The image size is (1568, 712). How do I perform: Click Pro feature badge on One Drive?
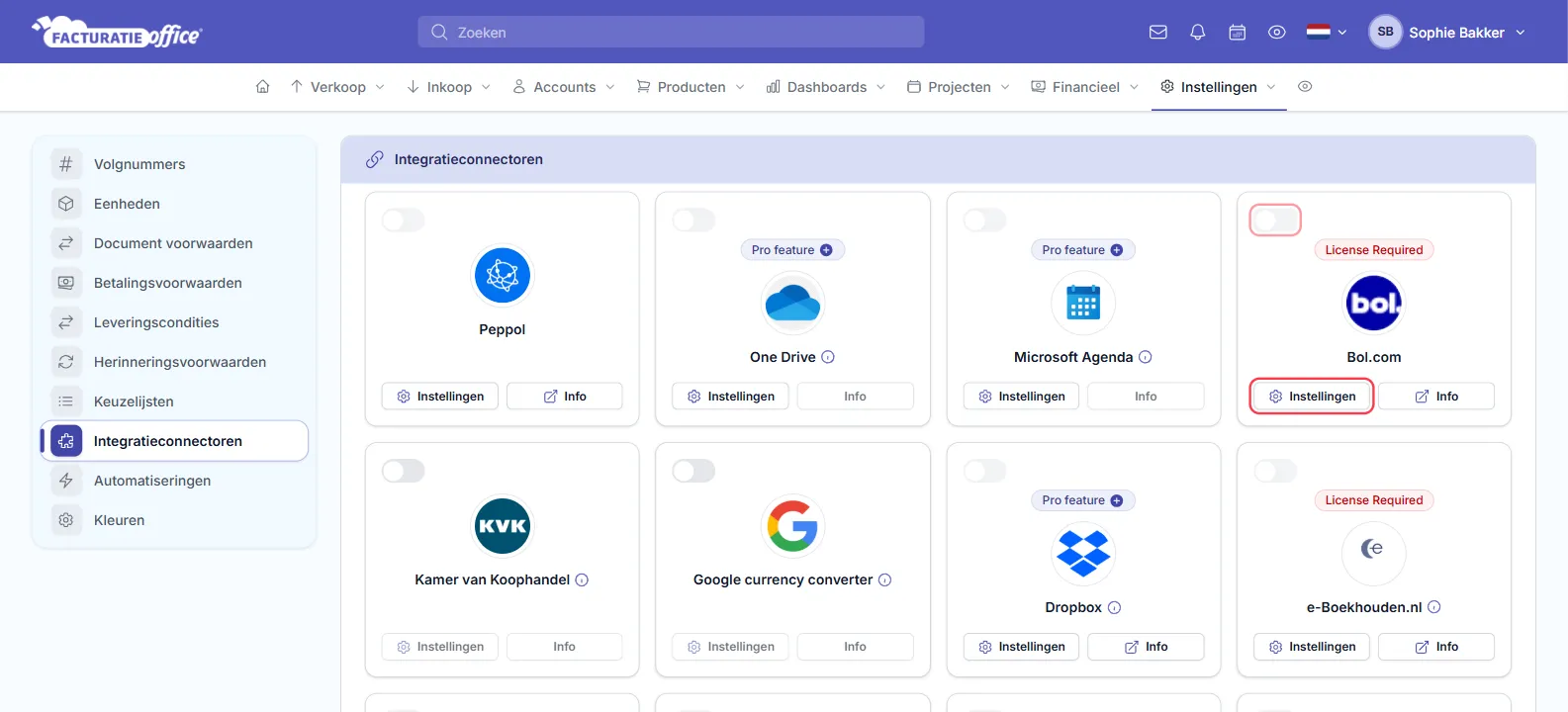792,250
